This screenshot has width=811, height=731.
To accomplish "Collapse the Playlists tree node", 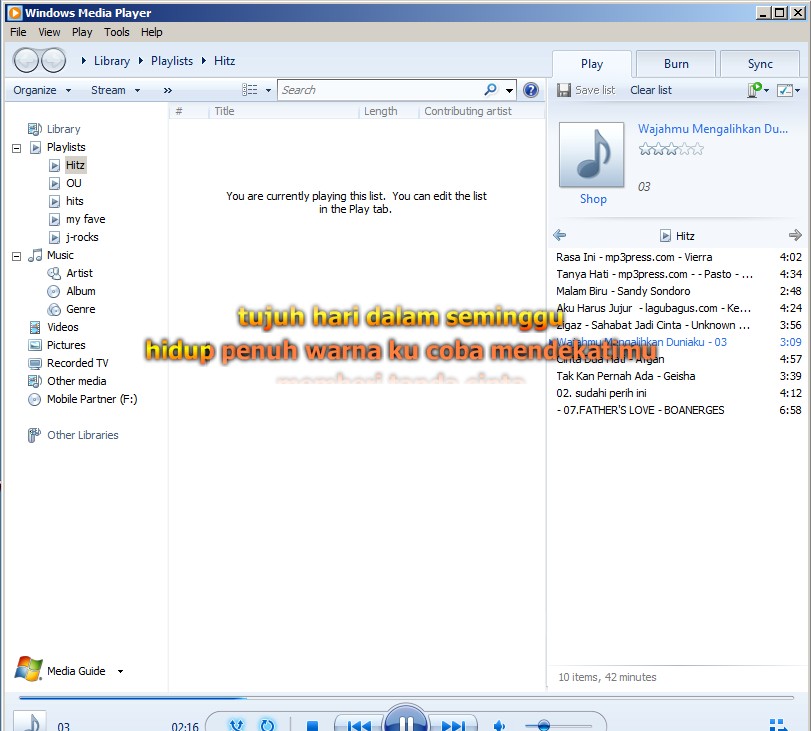I will point(17,148).
